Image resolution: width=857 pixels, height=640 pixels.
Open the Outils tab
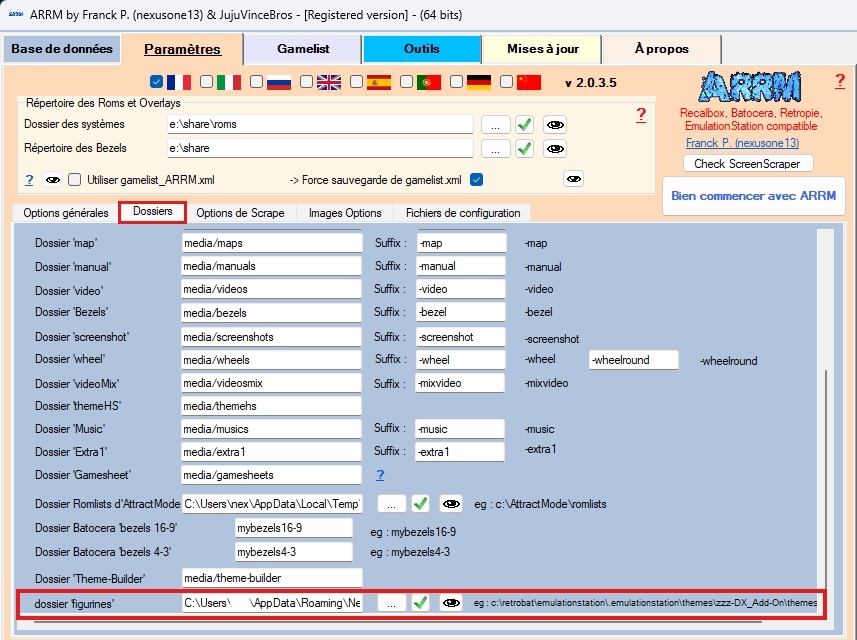[421, 49]
